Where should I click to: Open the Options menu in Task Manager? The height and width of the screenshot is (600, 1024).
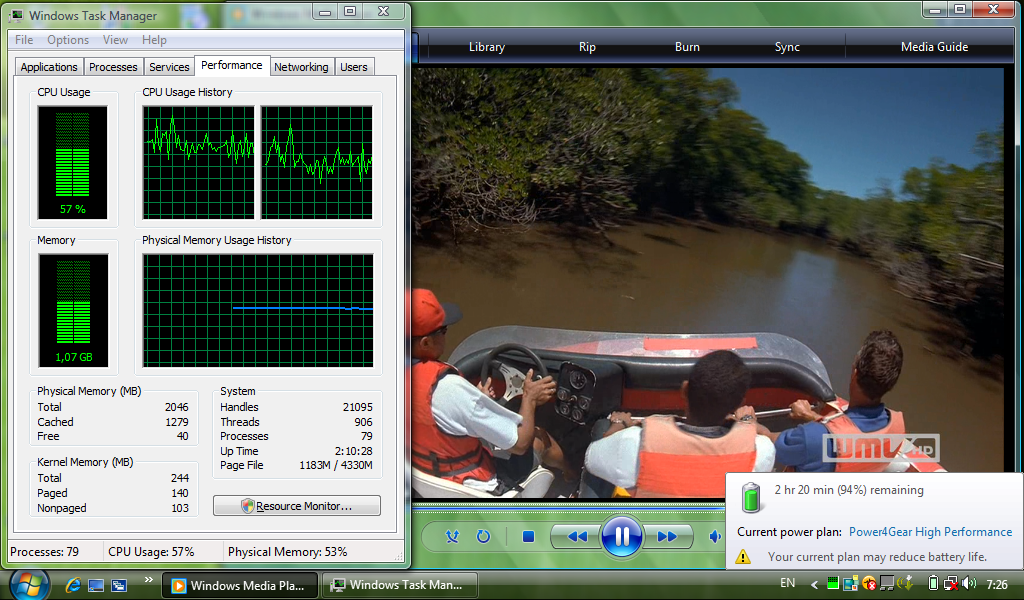click(67, 40)
